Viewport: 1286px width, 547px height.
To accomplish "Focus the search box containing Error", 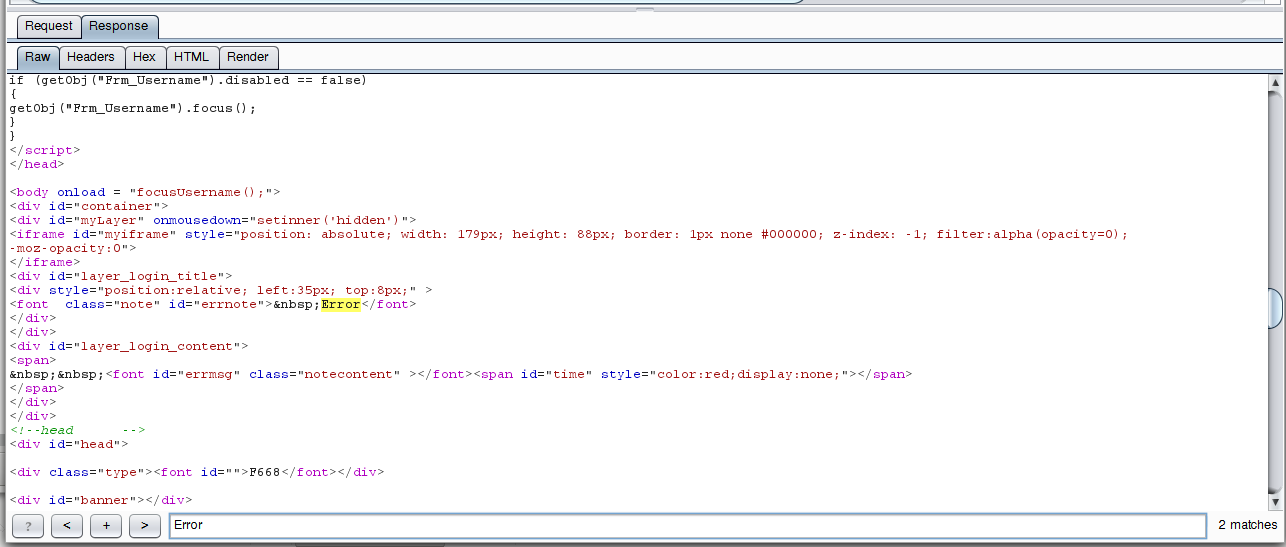I will click(687, 525).
